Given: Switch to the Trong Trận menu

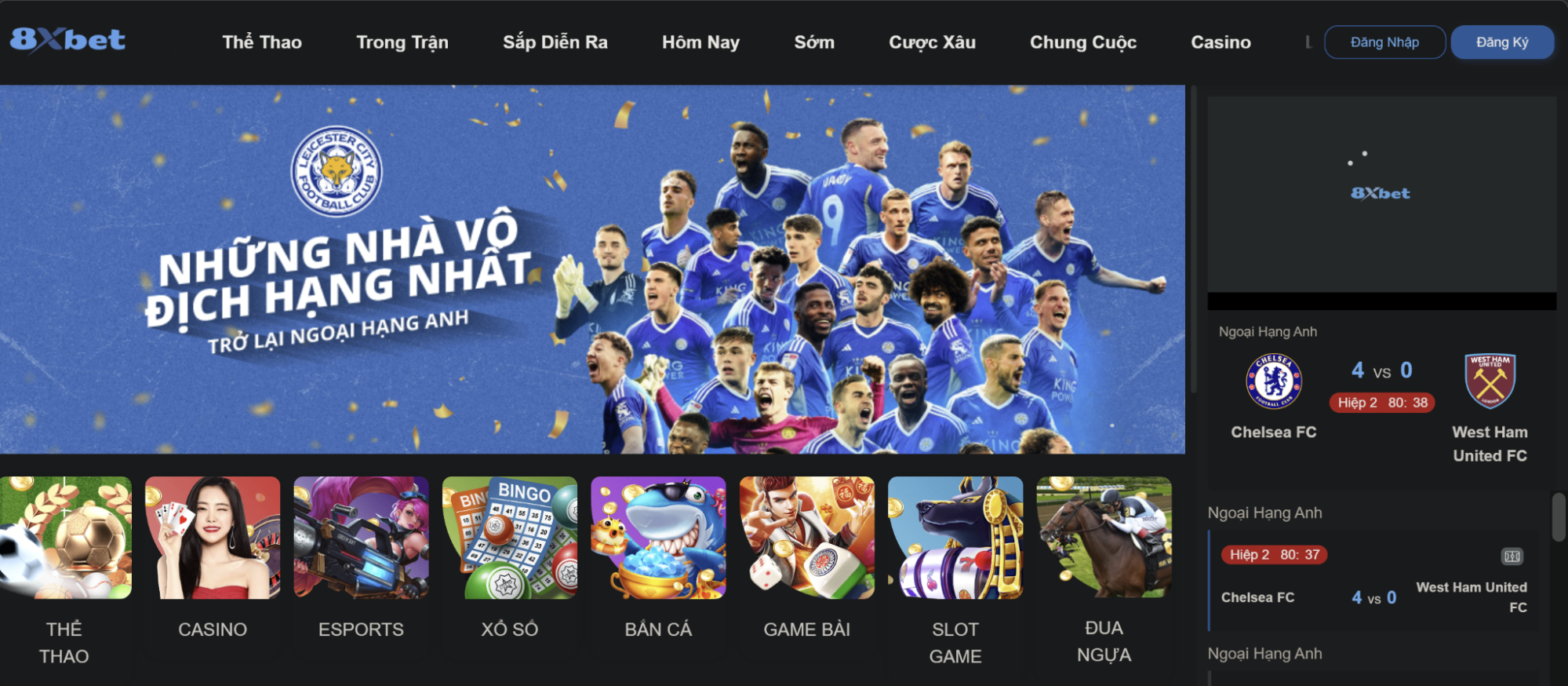Looking at the screenshot, I should 402,42.
